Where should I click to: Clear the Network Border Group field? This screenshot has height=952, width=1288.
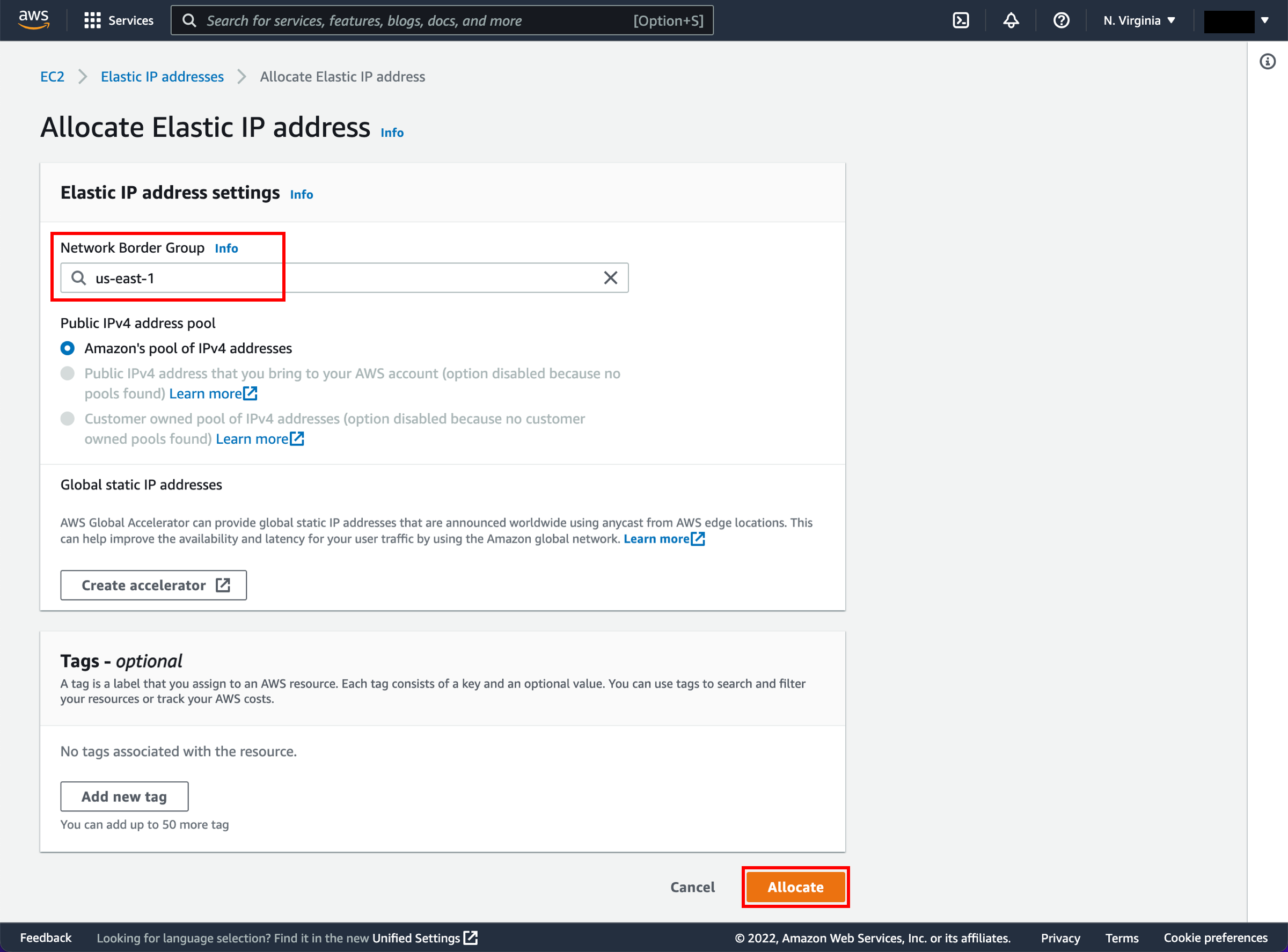(x=610, y=278)
